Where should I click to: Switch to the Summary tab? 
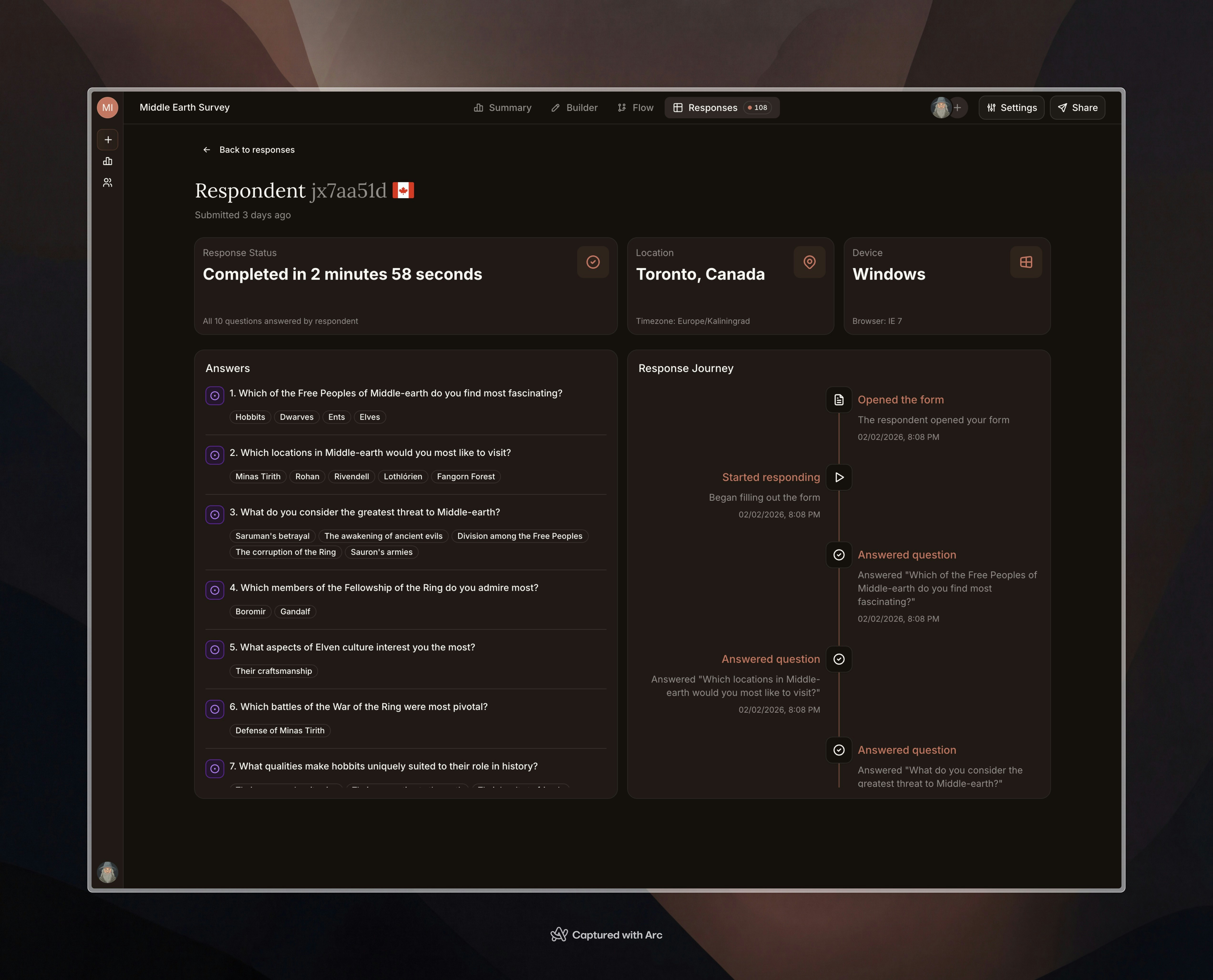point(503,107)
